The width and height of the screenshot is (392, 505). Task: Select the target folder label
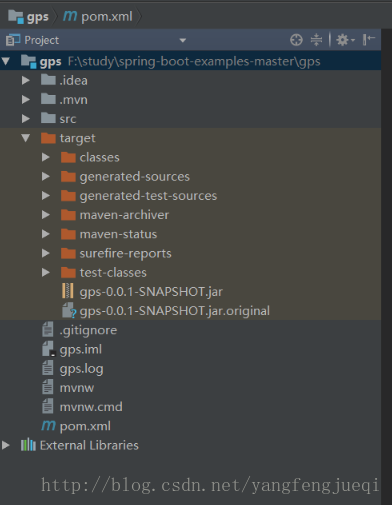tap(78, 138)
